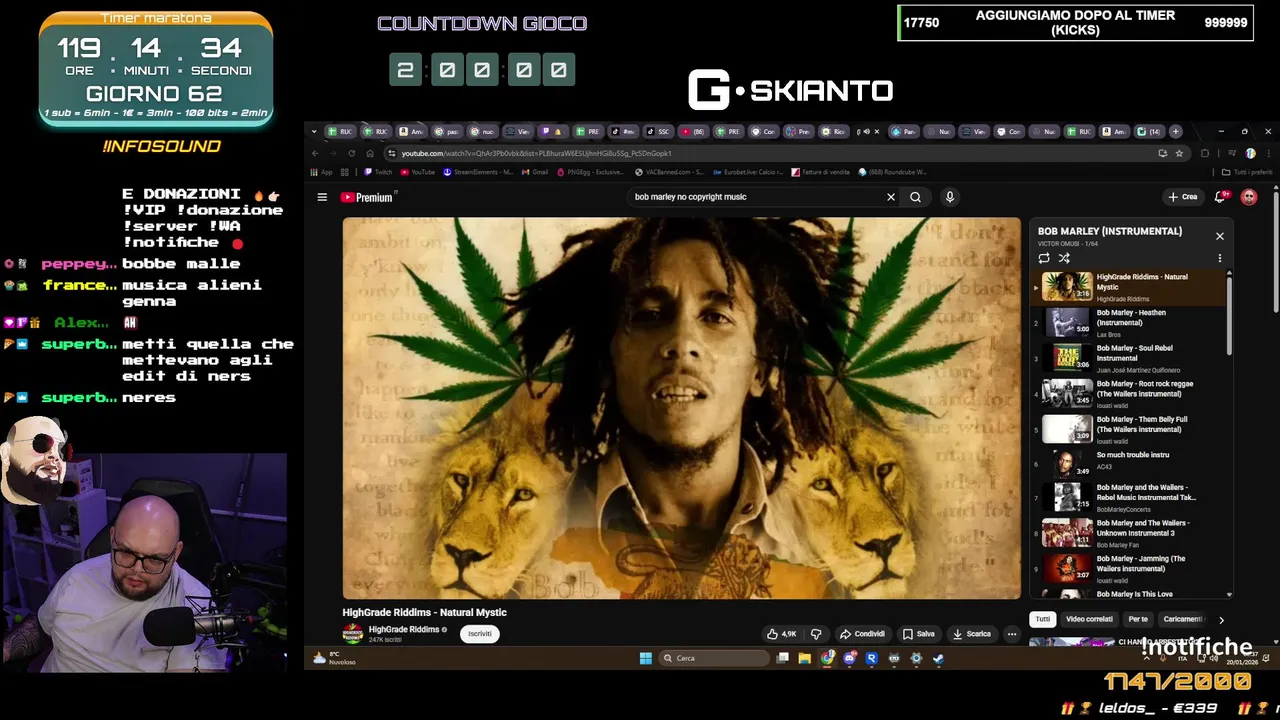
Task: Open the HighGrade Riddims channel name
Action: pyautogui.click(x=404, y=629)
